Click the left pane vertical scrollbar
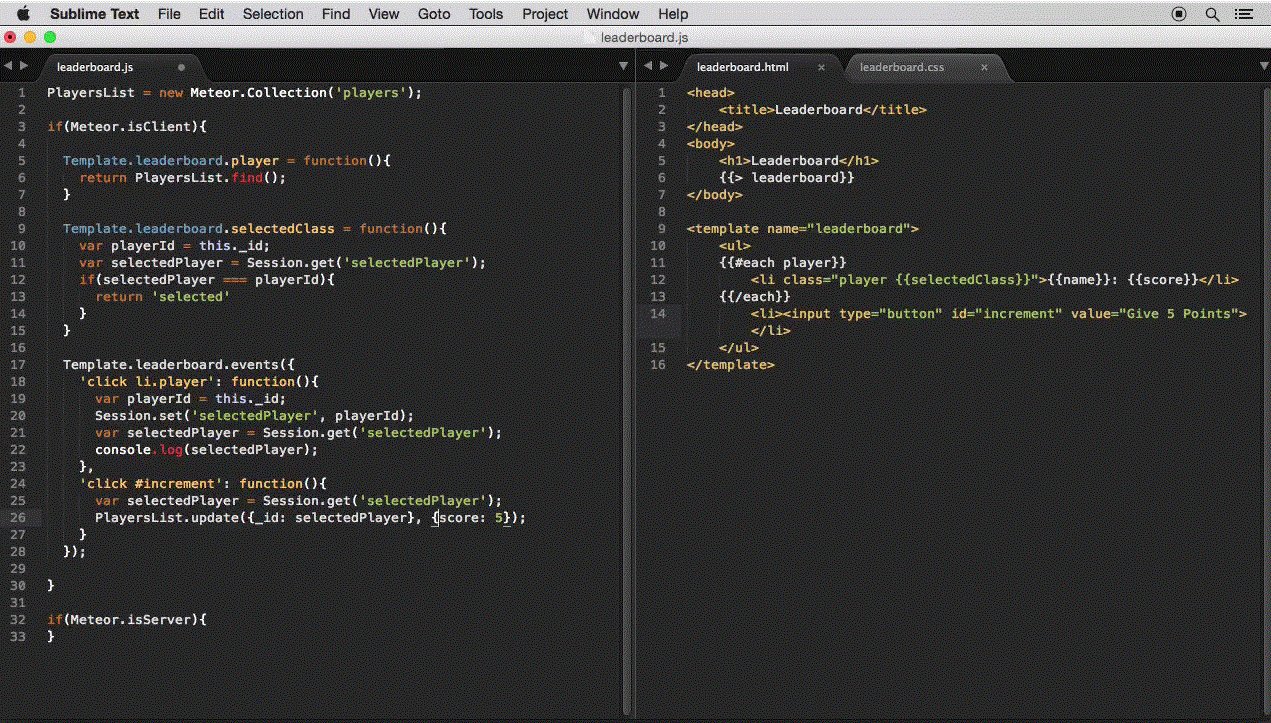The width and height of the screenshot is (1271, 723). point(628,400)
